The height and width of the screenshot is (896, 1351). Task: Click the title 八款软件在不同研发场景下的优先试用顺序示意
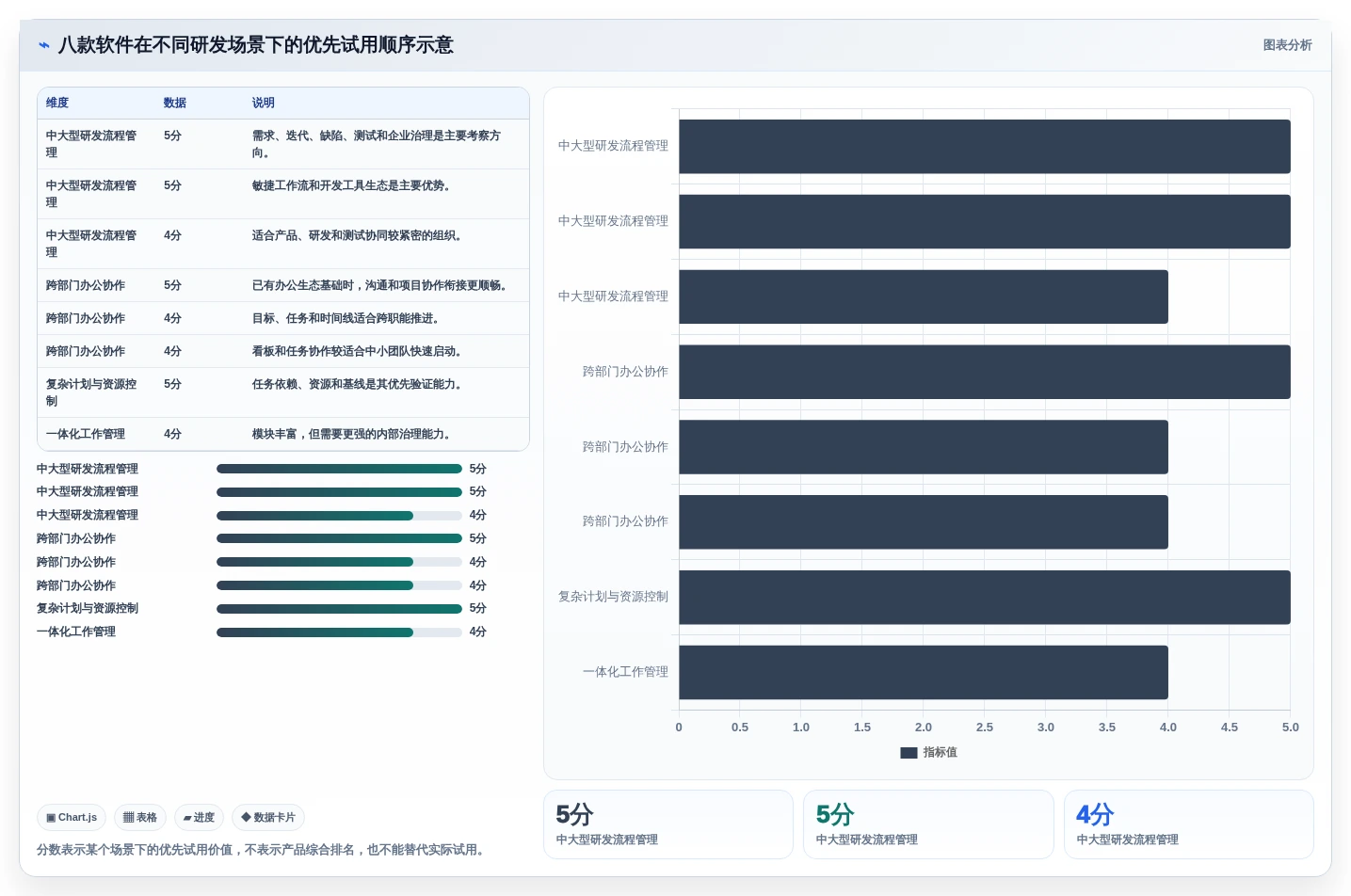256,45
